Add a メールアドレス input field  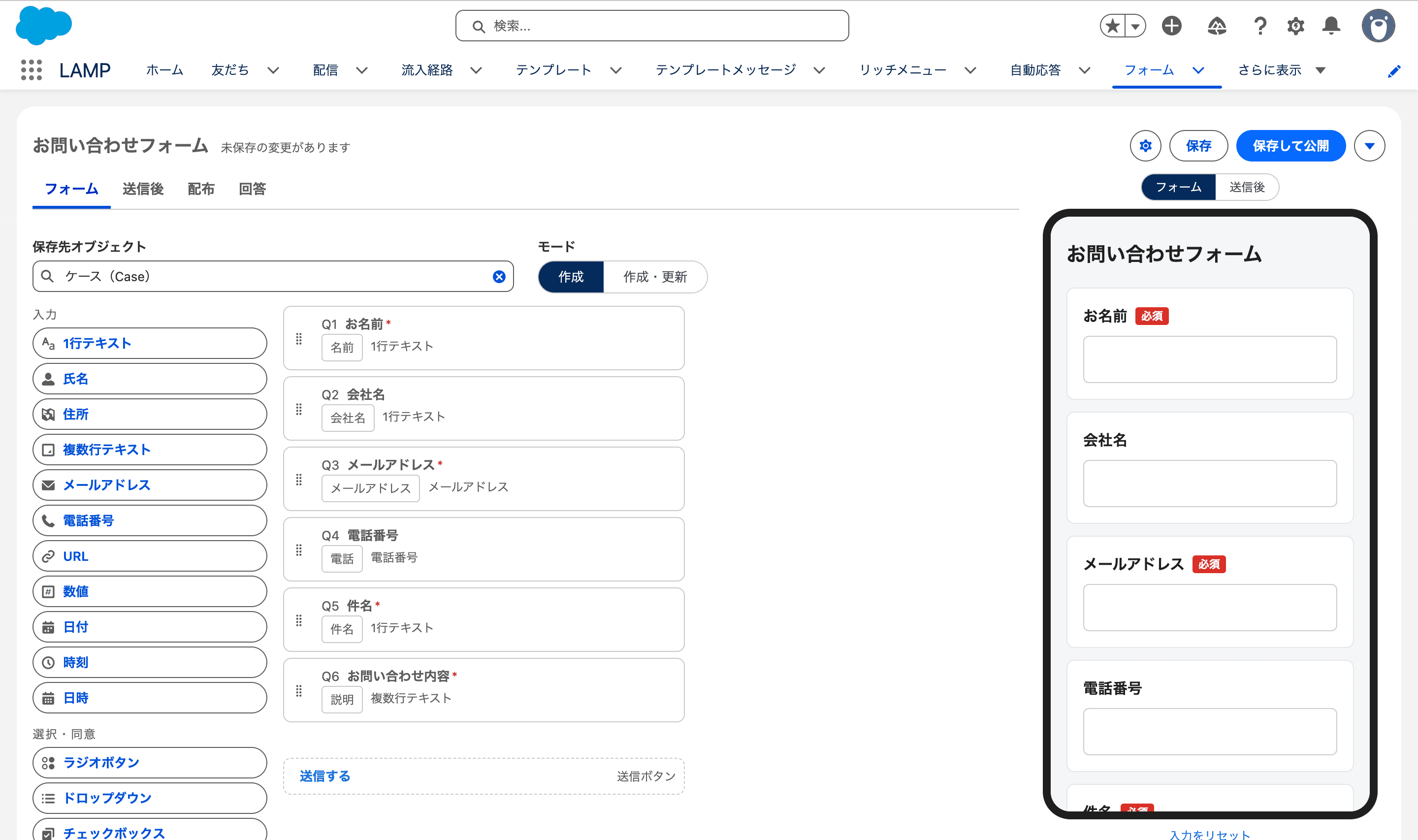coord(150,485)
